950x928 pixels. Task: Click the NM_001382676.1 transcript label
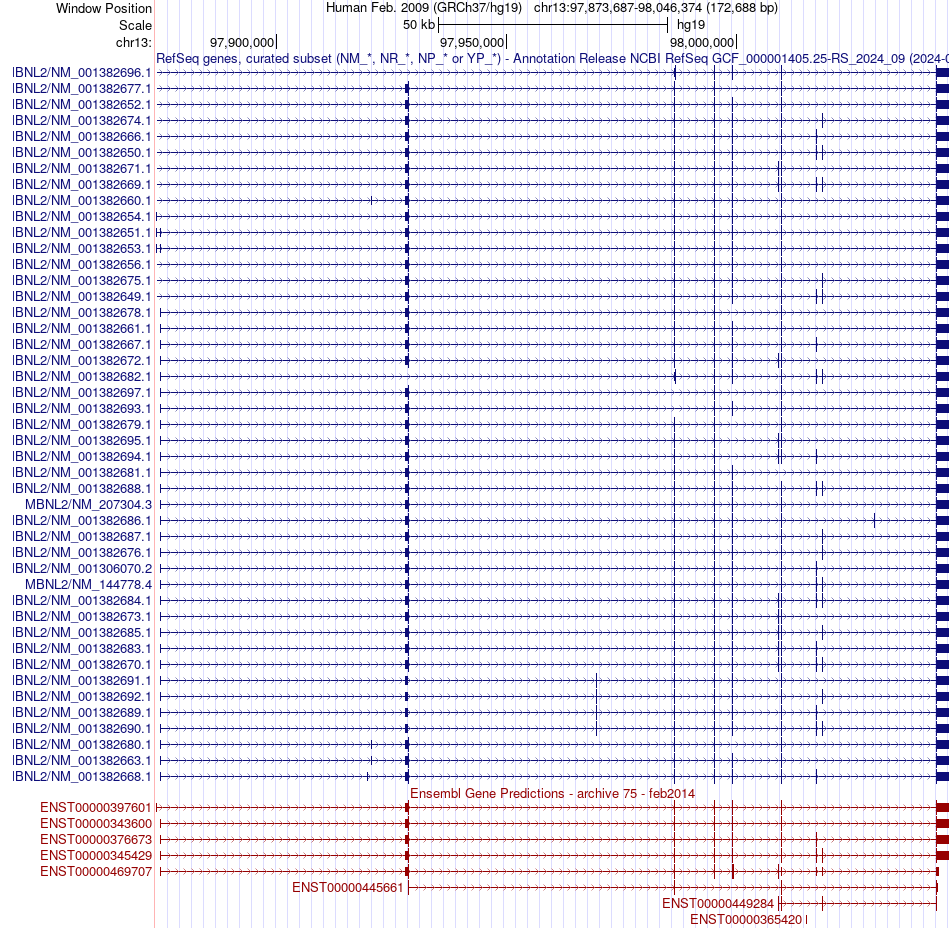click(82, 552)
